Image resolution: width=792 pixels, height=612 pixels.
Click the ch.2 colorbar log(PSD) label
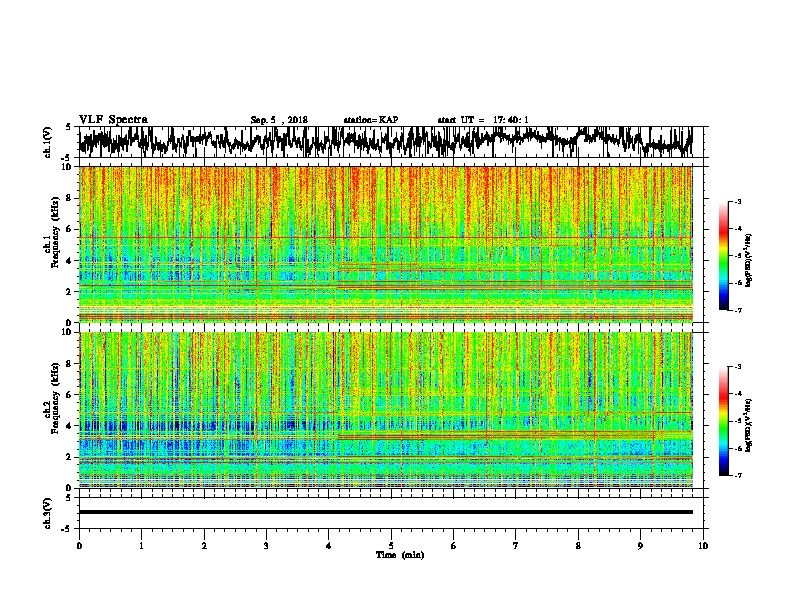coord(748,425)
